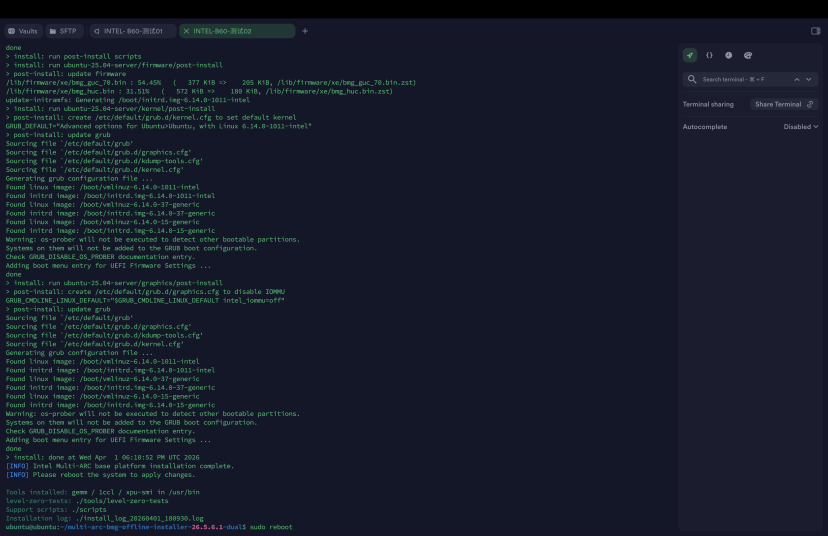Click the 'GRUB_CMDLINE_LINUX_DEFAULT' line
The image size is (828, 536).
click(x=145, y=300)
